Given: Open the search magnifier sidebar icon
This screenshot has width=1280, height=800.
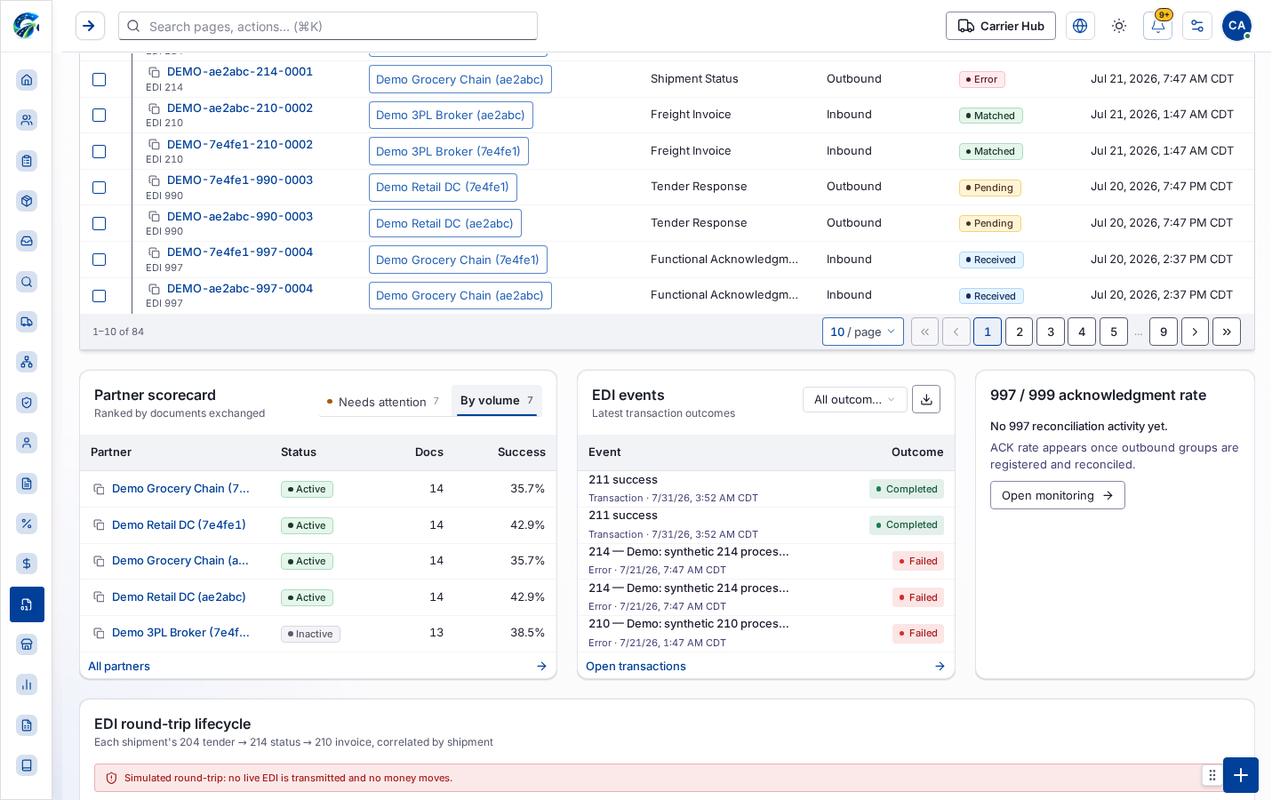Looking at the screenshot, I should point(27,282).
